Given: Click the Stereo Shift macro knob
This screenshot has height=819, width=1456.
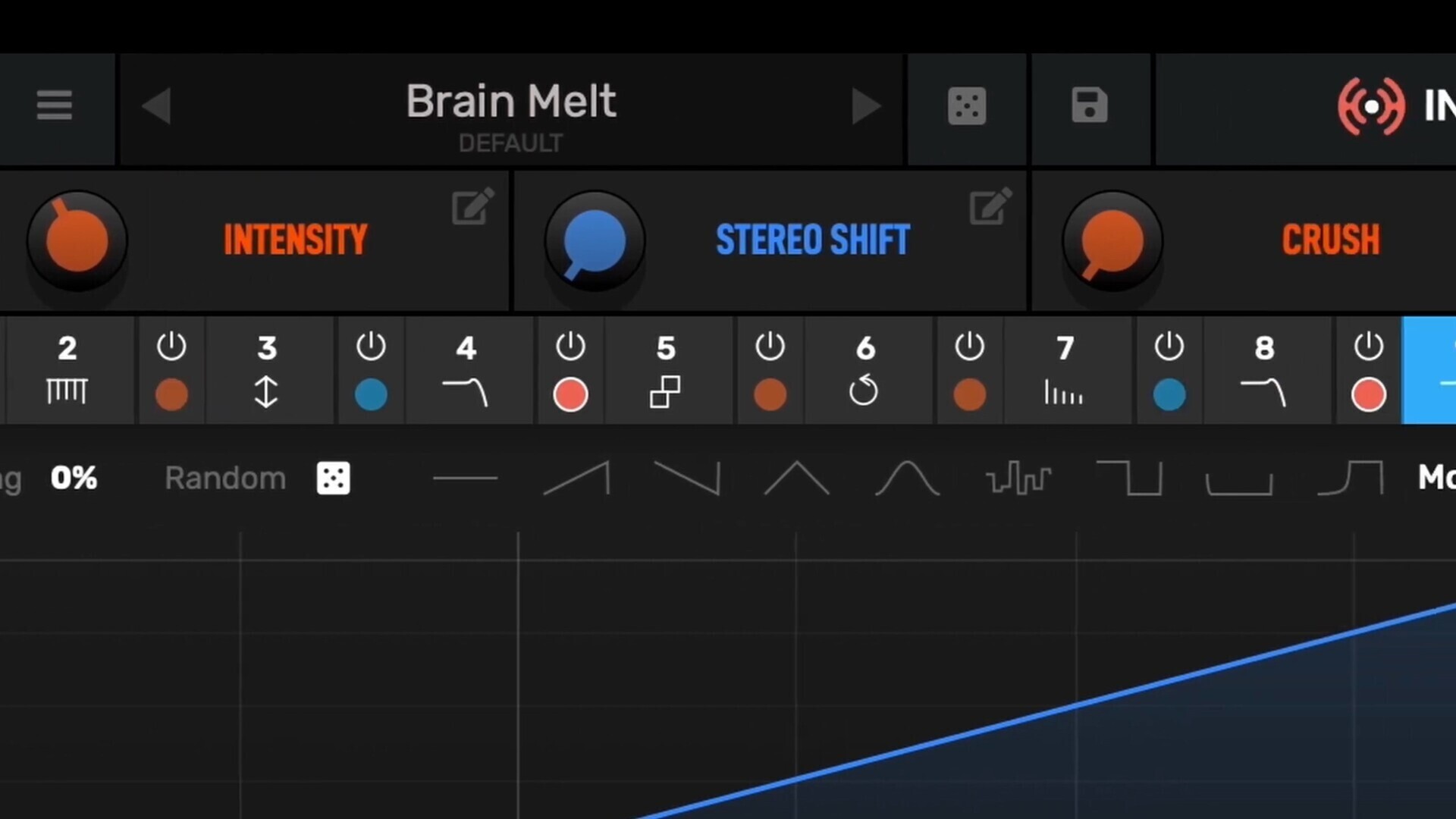Looking at the screenshot, I should 595,241.
